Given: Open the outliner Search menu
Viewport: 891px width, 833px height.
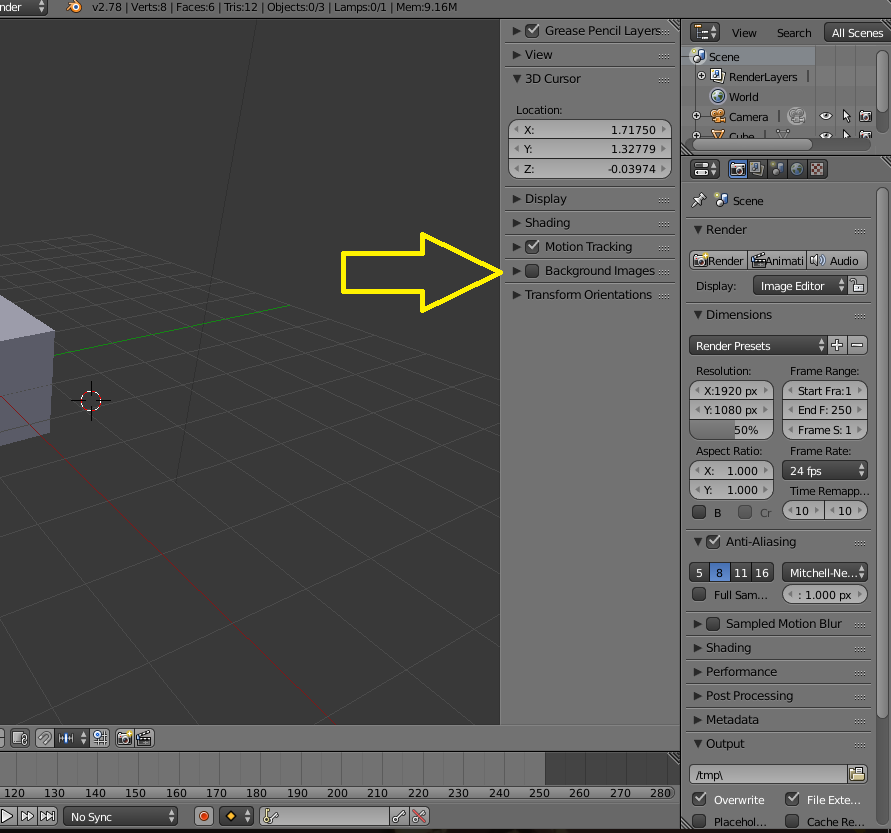Looking at the screenshot, I should (794, 33).
